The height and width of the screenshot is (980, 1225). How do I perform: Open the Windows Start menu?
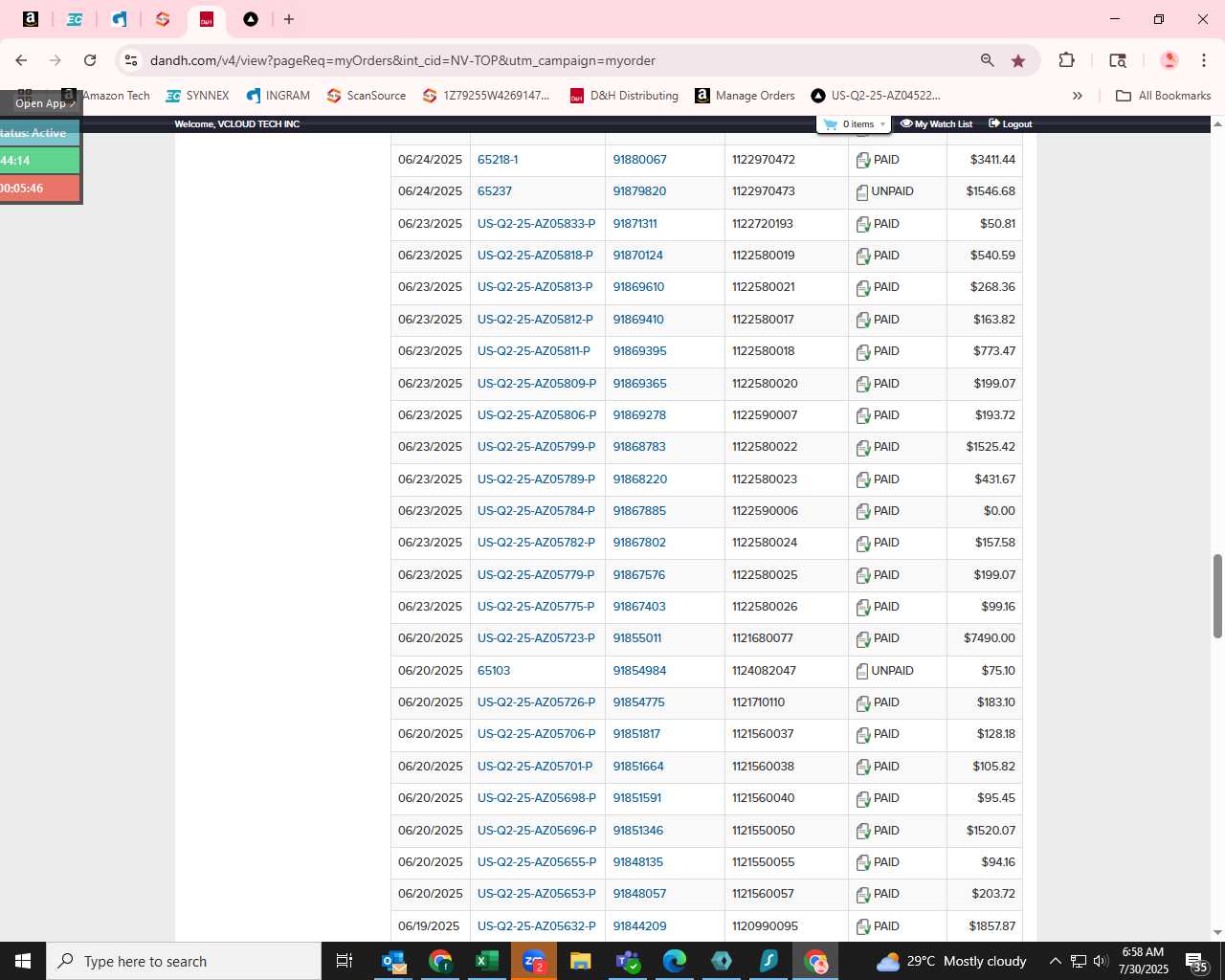[23, 961]
